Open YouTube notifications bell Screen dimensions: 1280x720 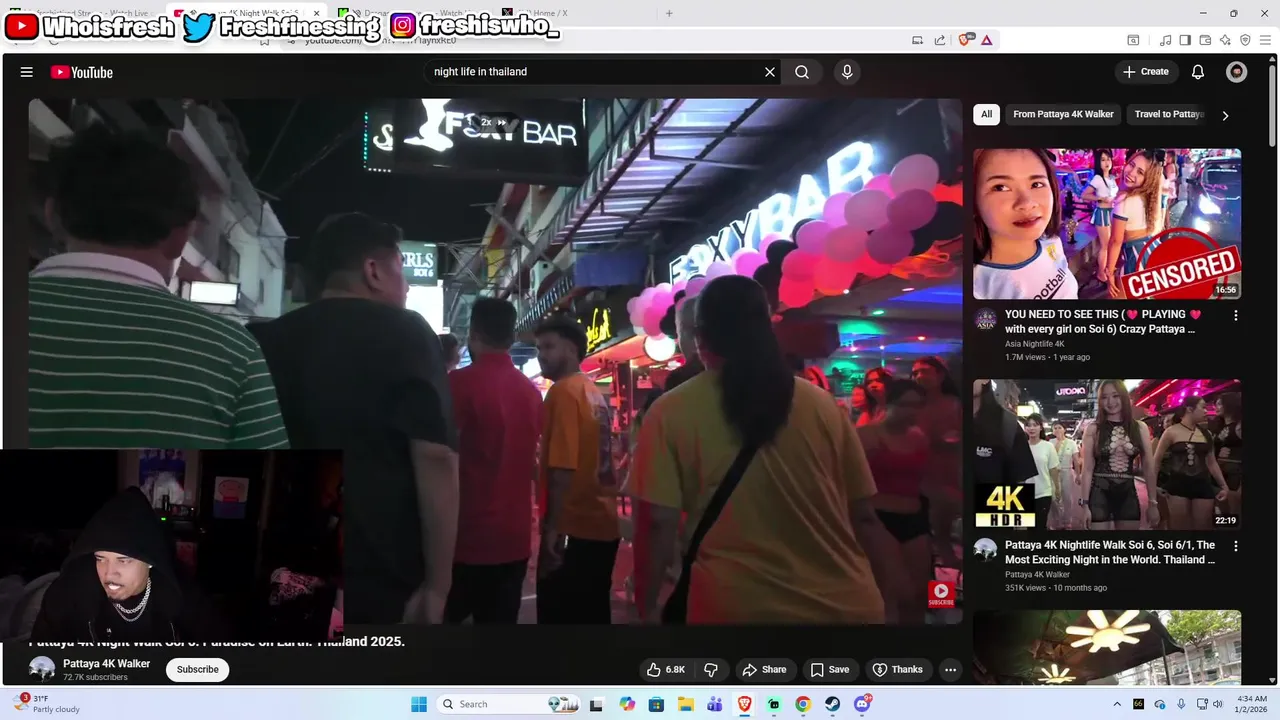(1198, 72)
